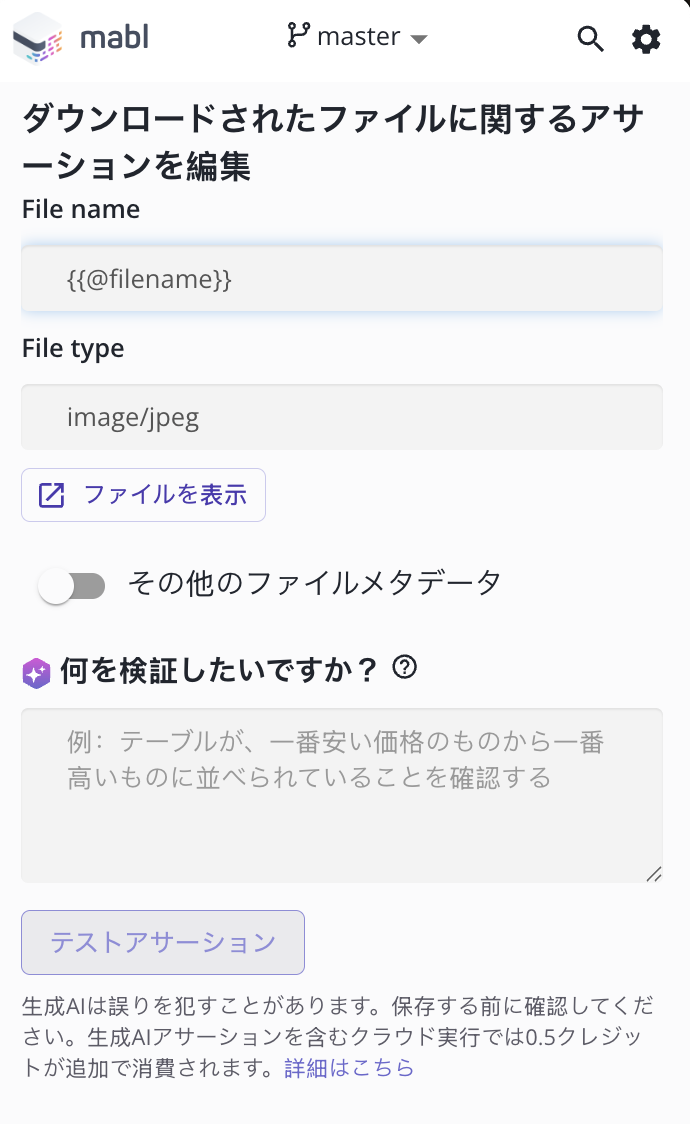The height and width of the screenshot is (1124, 690).
Task: Click the image/jpeg File type field
Action: [x=341, y=417]
